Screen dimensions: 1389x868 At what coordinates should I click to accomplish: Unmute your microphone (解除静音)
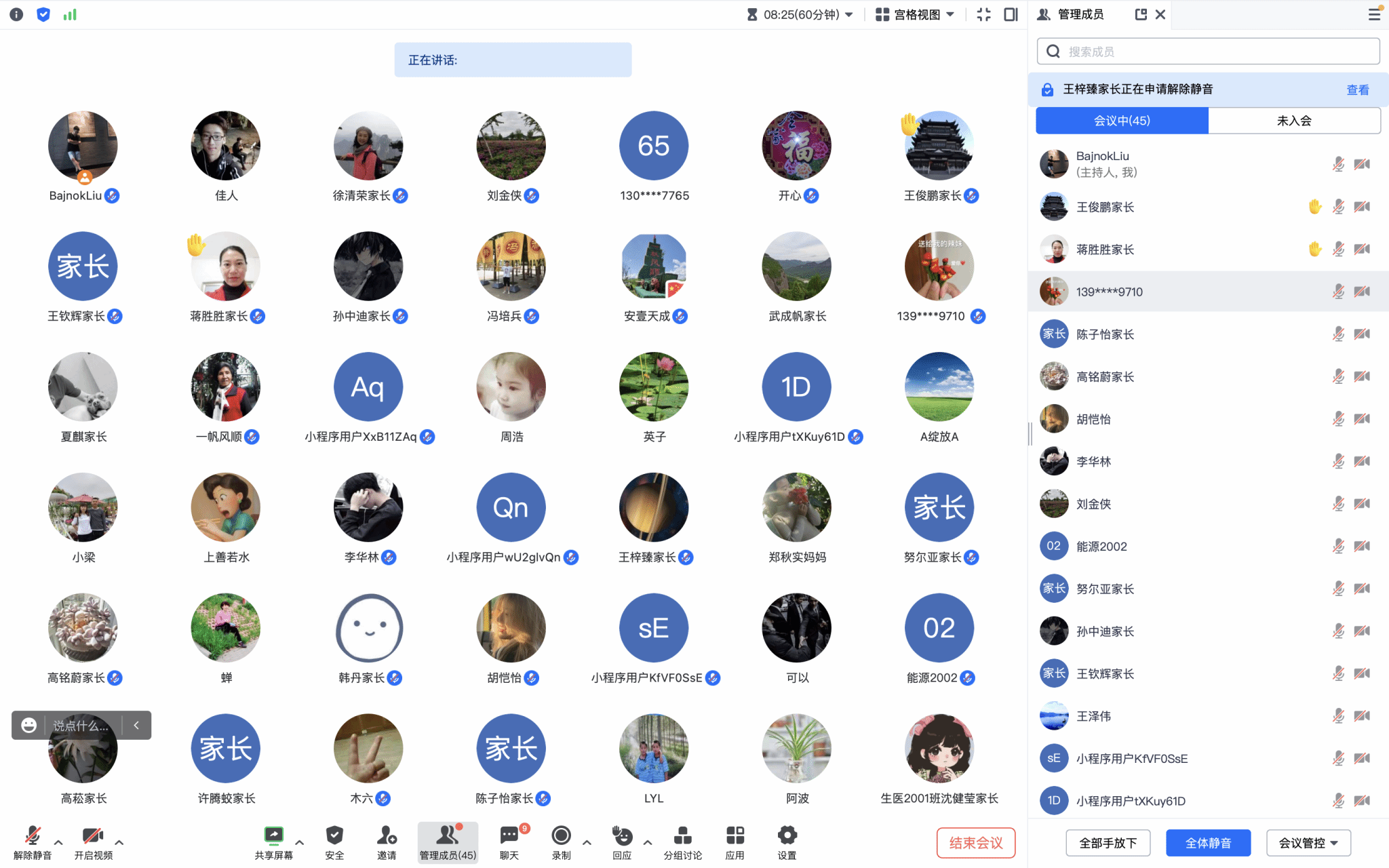point(33,842)
